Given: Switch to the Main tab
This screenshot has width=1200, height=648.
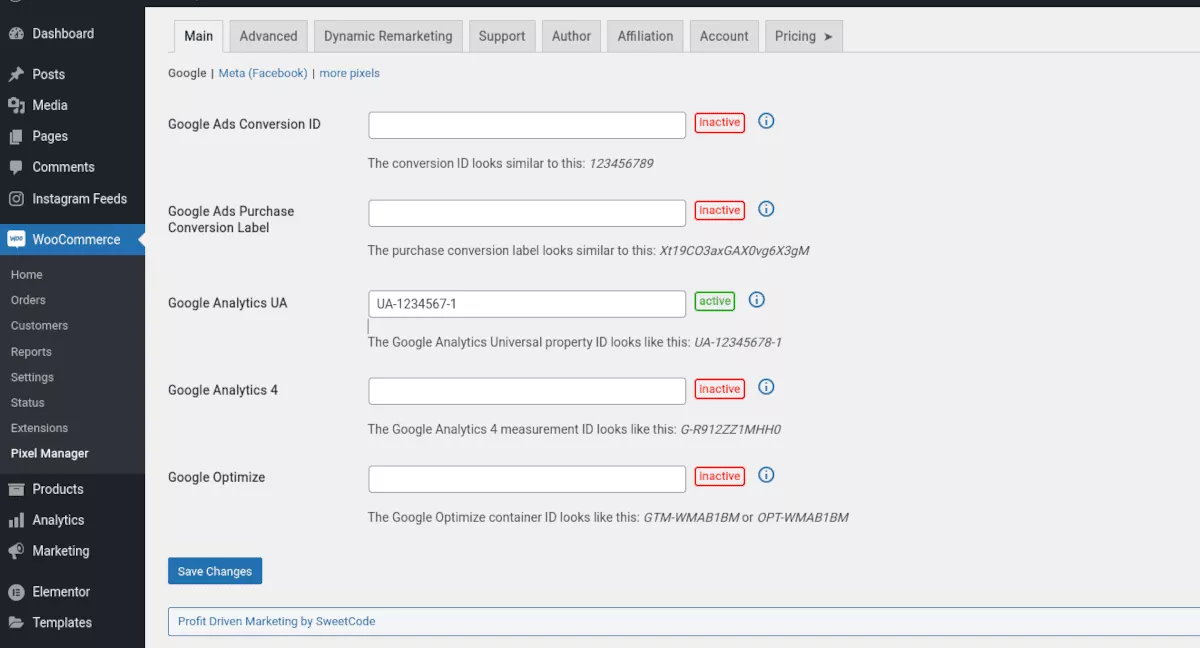Looking at the screenshot, I should point(198,36).
